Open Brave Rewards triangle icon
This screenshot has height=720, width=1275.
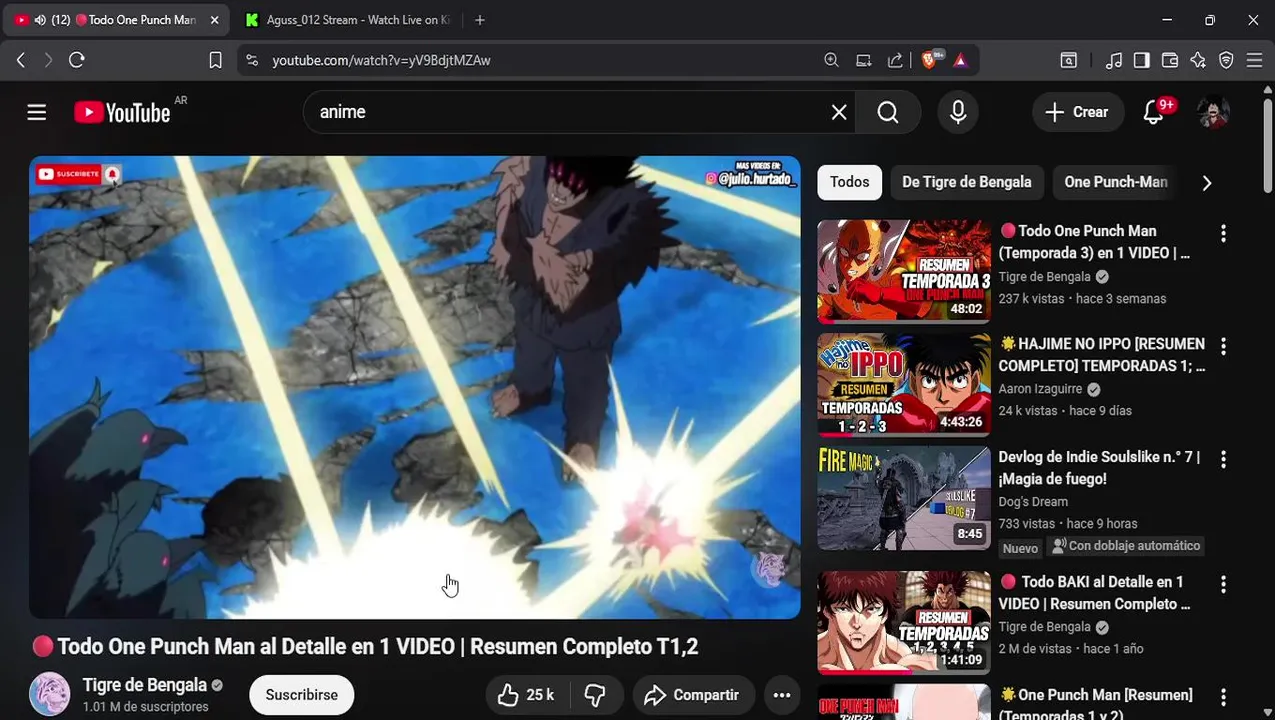tap(960, 60)
